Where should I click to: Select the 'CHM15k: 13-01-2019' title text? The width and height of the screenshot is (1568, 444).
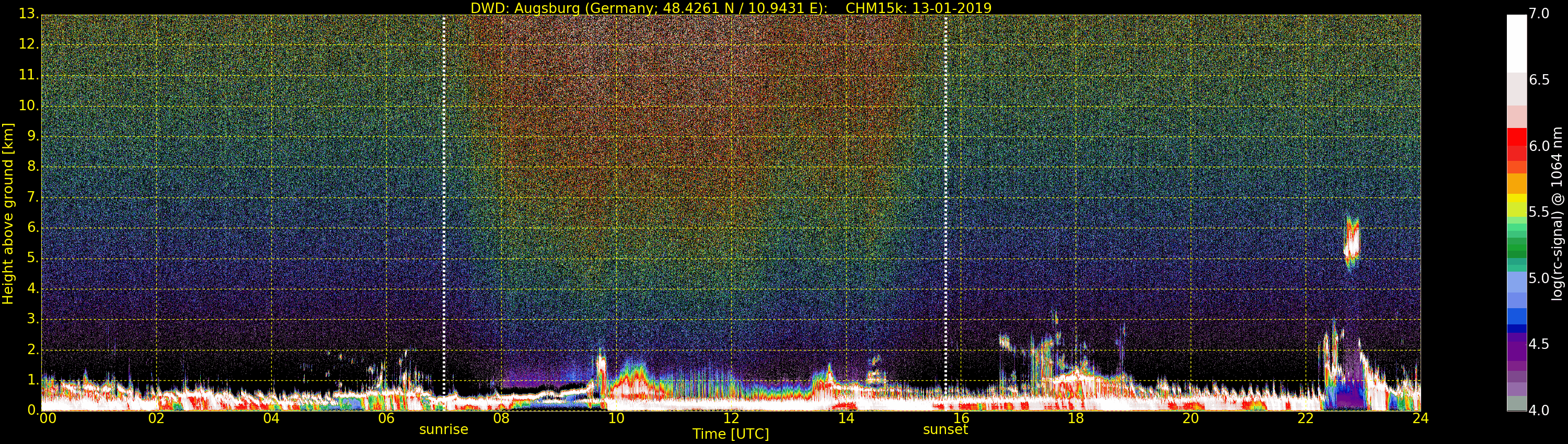(x=918, y=8)
